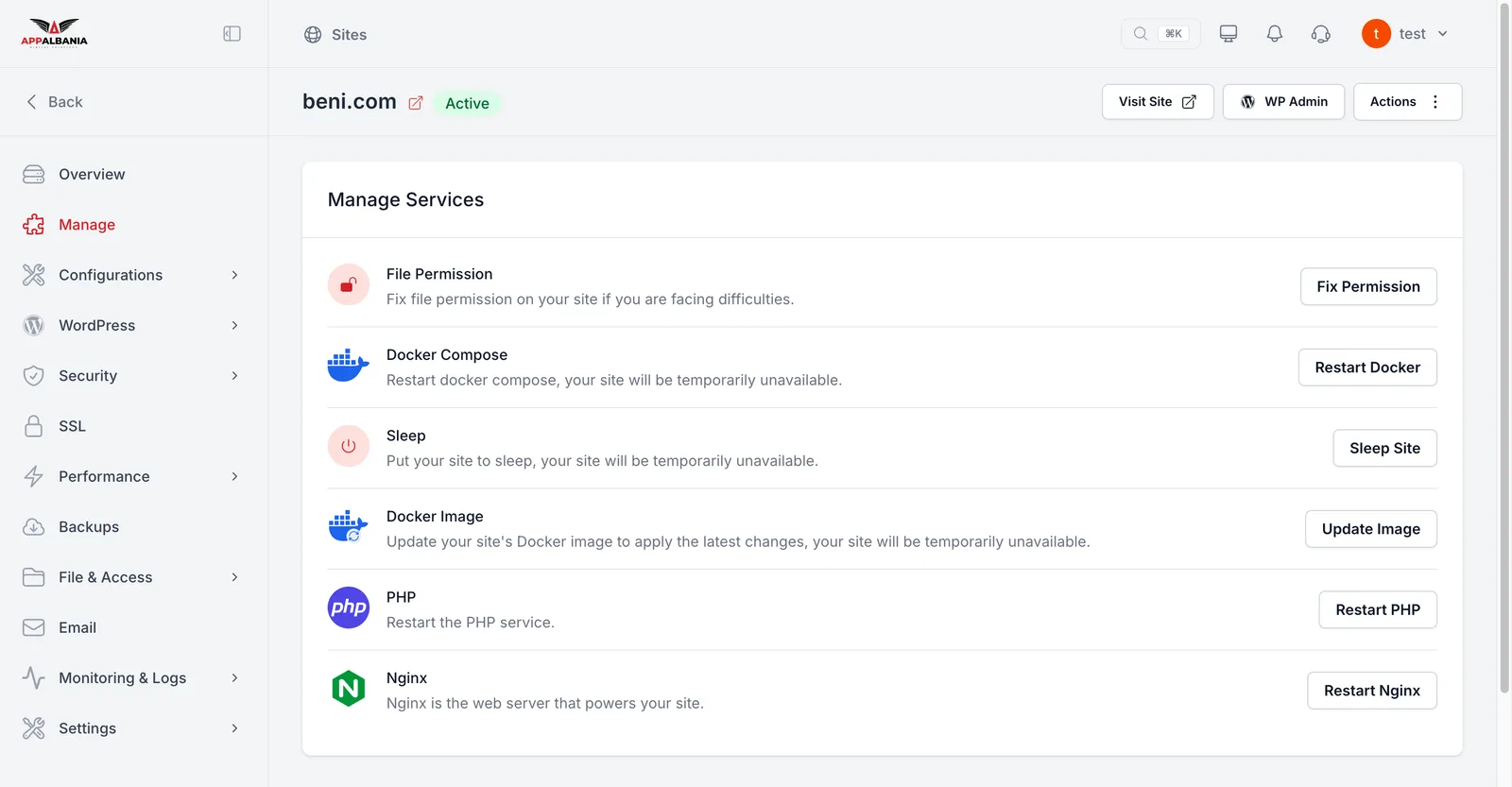Screen dimensions: 1512x787
Task: Expand the File & Access submenu chevron
Action: (234, 577)
